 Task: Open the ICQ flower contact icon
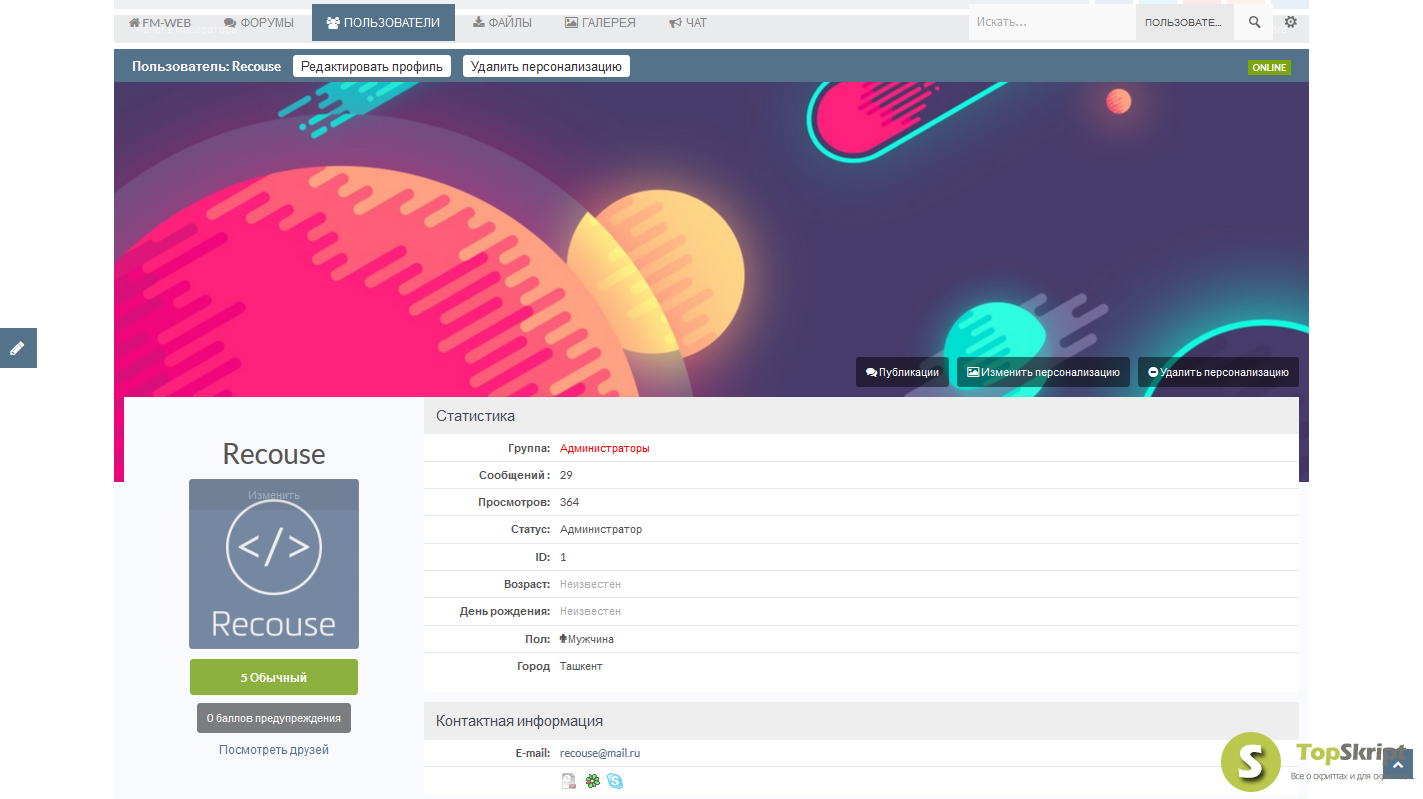[592, 781]
